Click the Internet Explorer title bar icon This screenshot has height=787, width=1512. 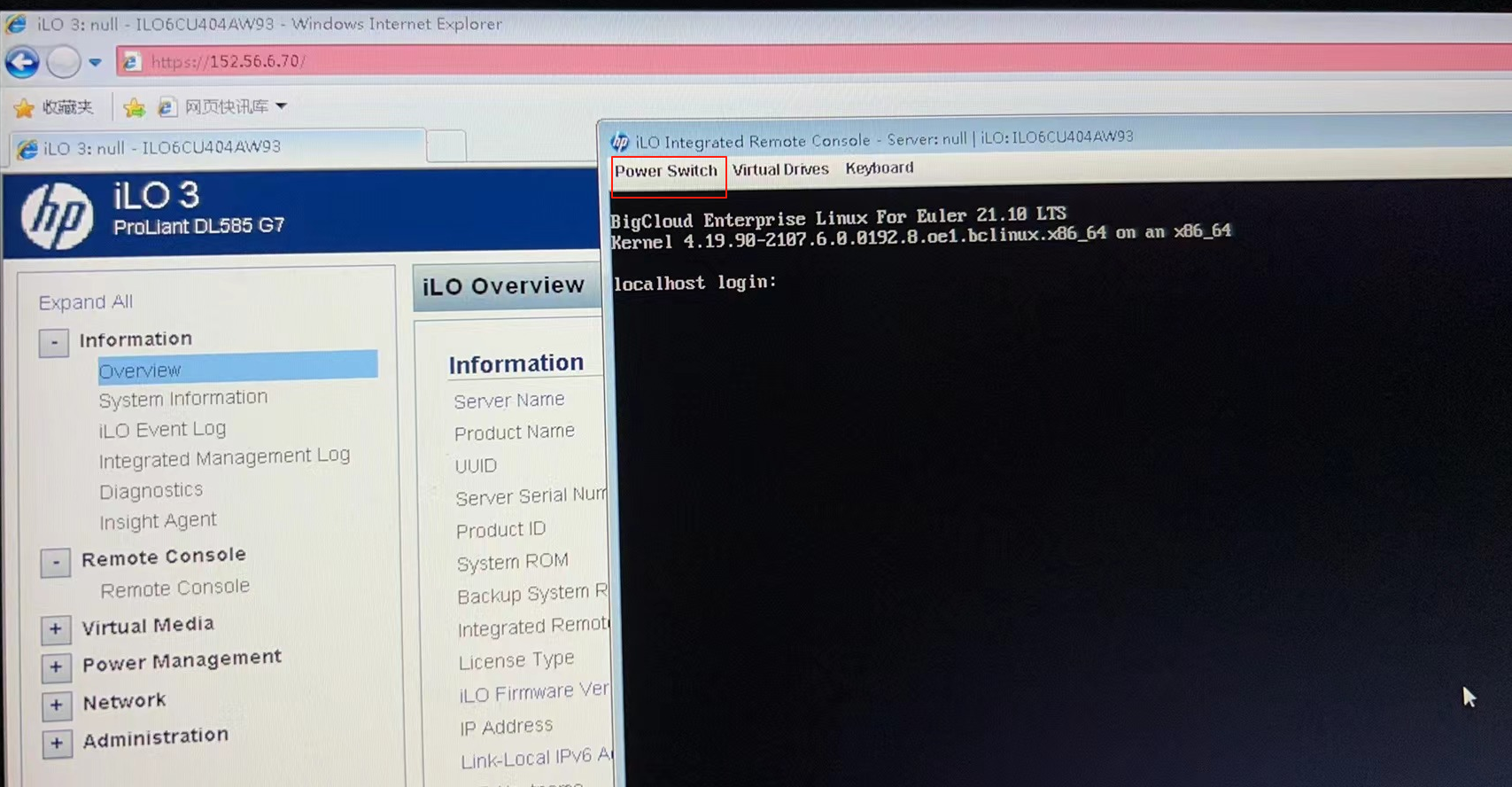pyautogui.click(x=16, y=23)
